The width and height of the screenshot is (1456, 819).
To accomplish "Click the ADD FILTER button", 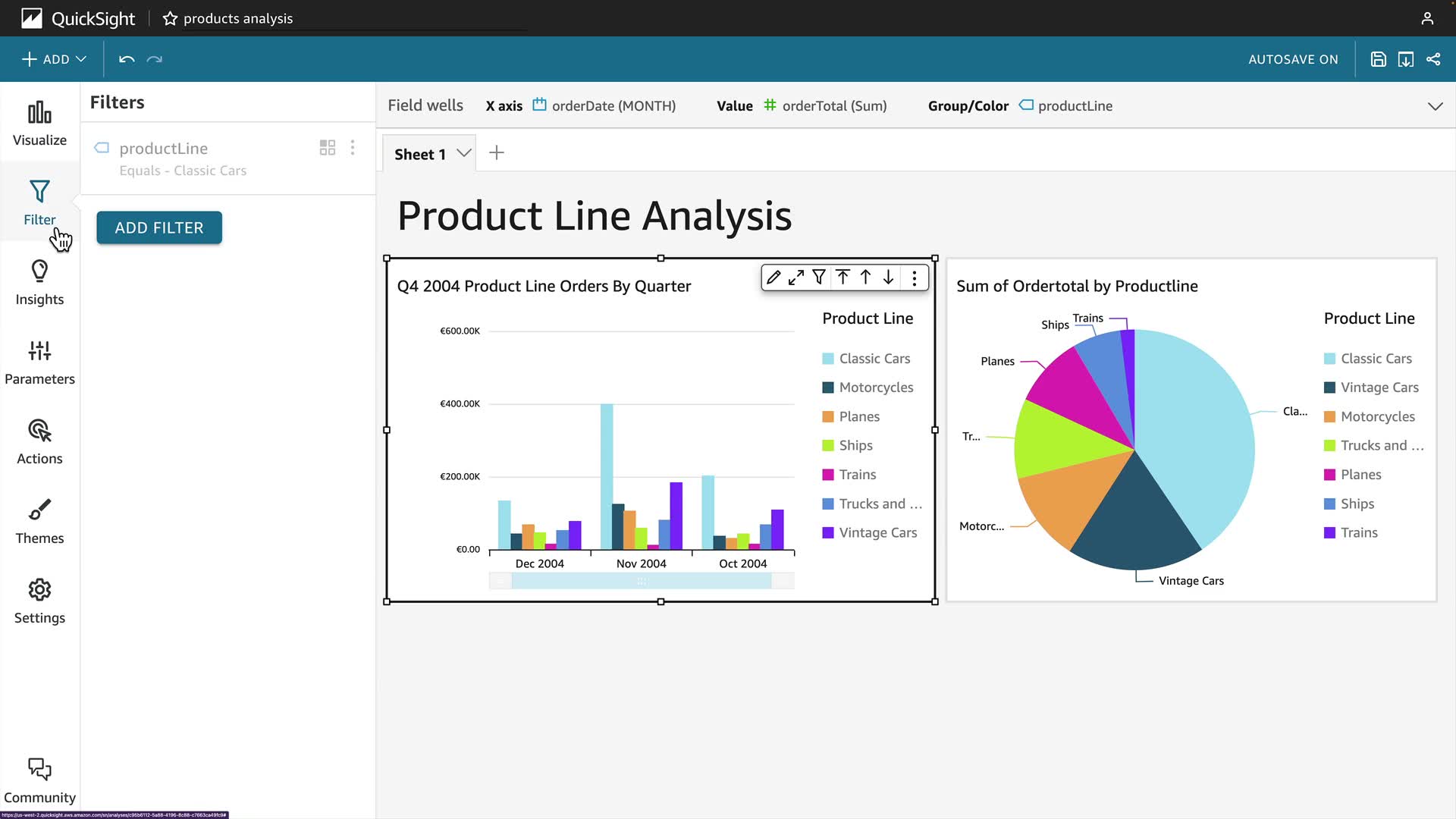I will tap(159, 227).
